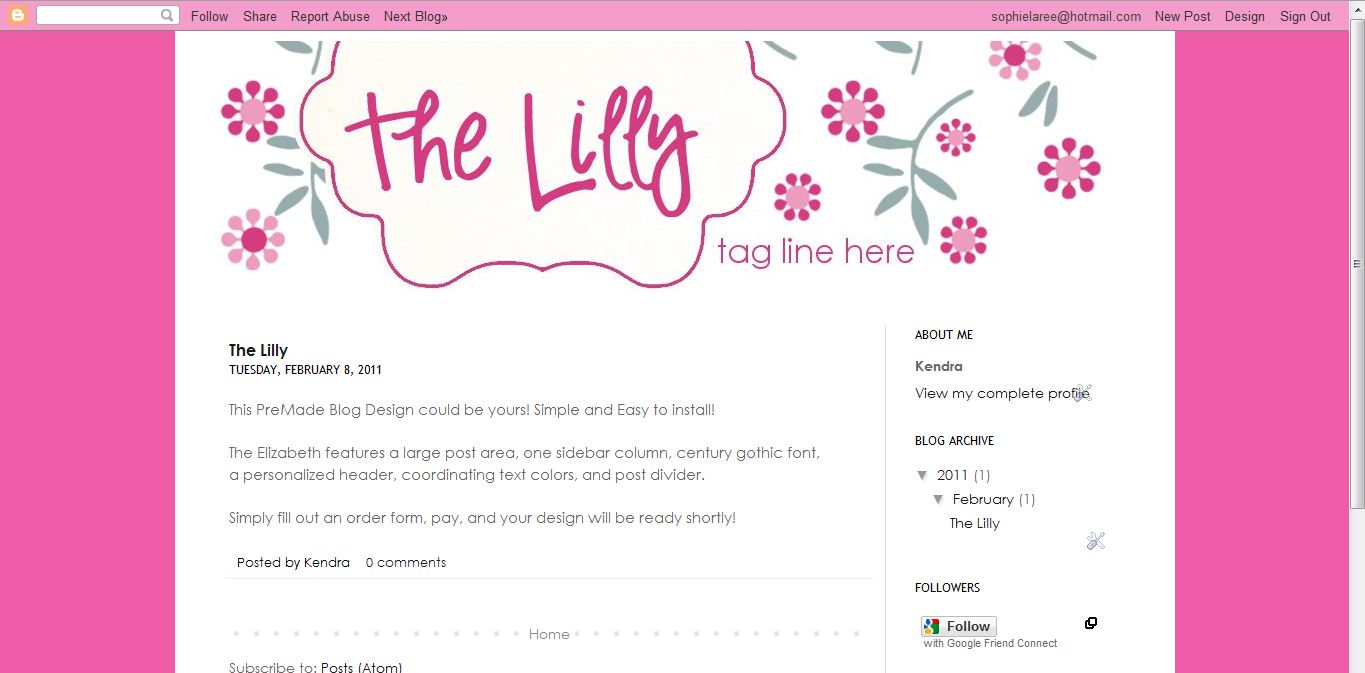Click the wrench edit icon beside profile link

pyautogui.click(x=1082, y=393)
